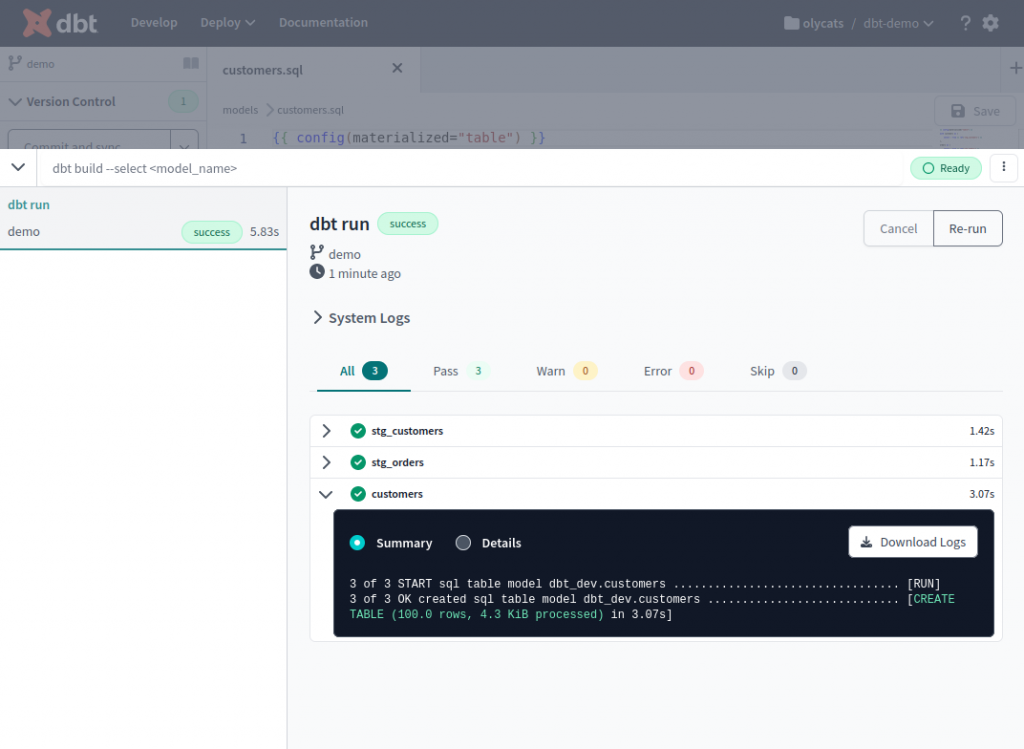Add a new file tab with plus icon

point(1016,68)
